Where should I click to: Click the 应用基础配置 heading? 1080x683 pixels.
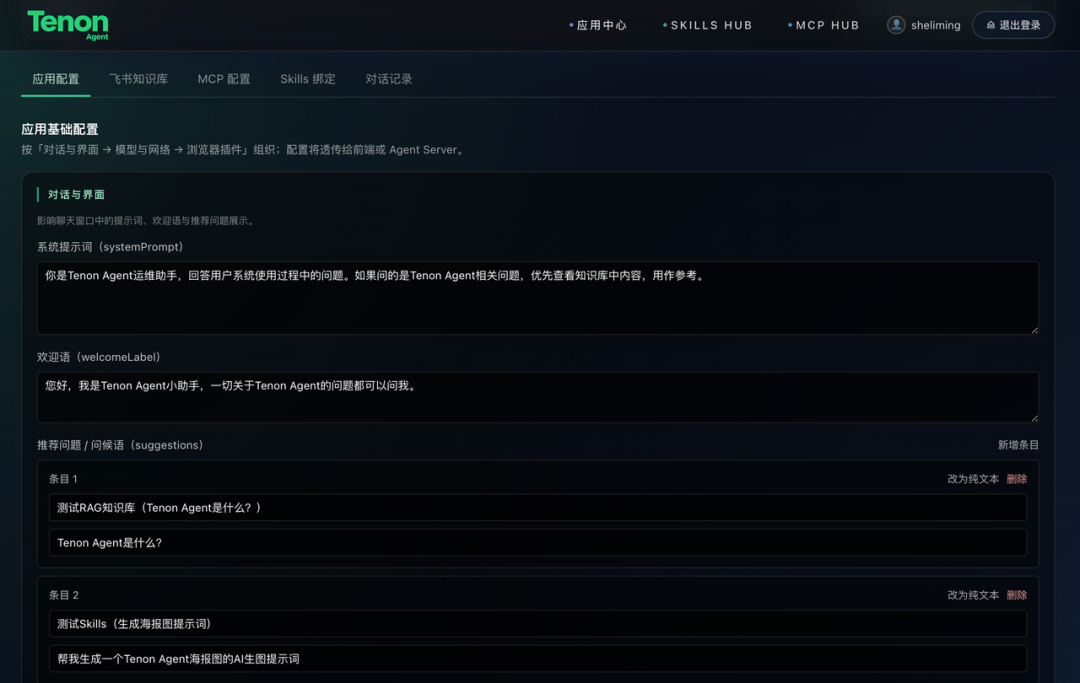tap(60, 129)
